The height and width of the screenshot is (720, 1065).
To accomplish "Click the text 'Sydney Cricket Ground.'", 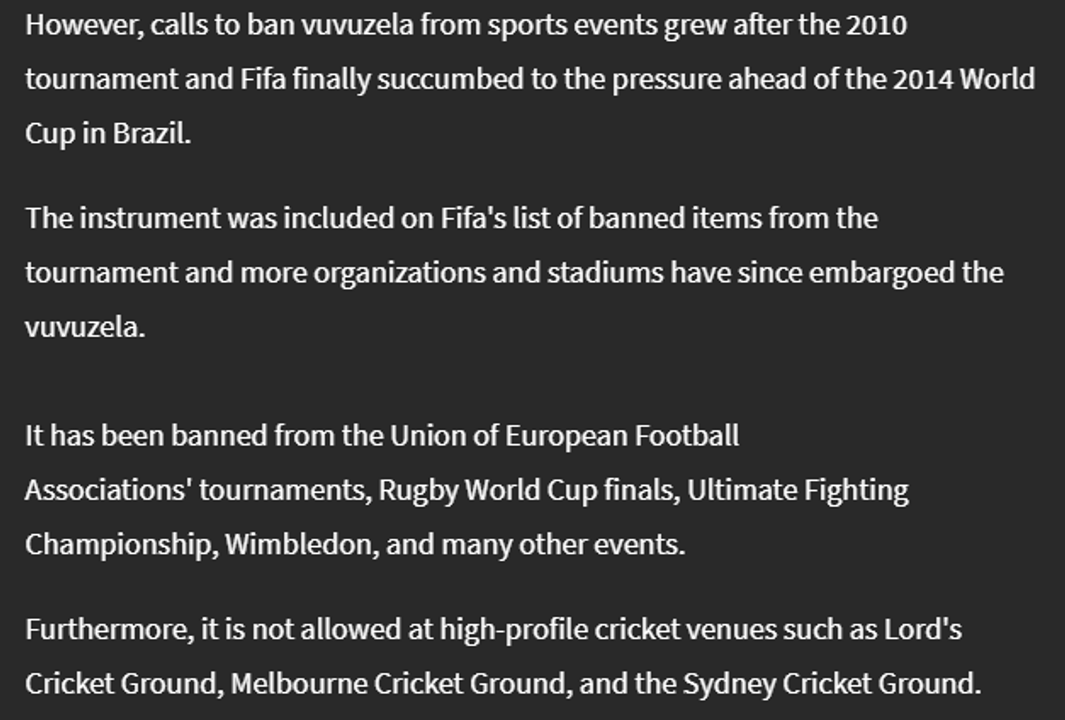I will tap(832, 684).
